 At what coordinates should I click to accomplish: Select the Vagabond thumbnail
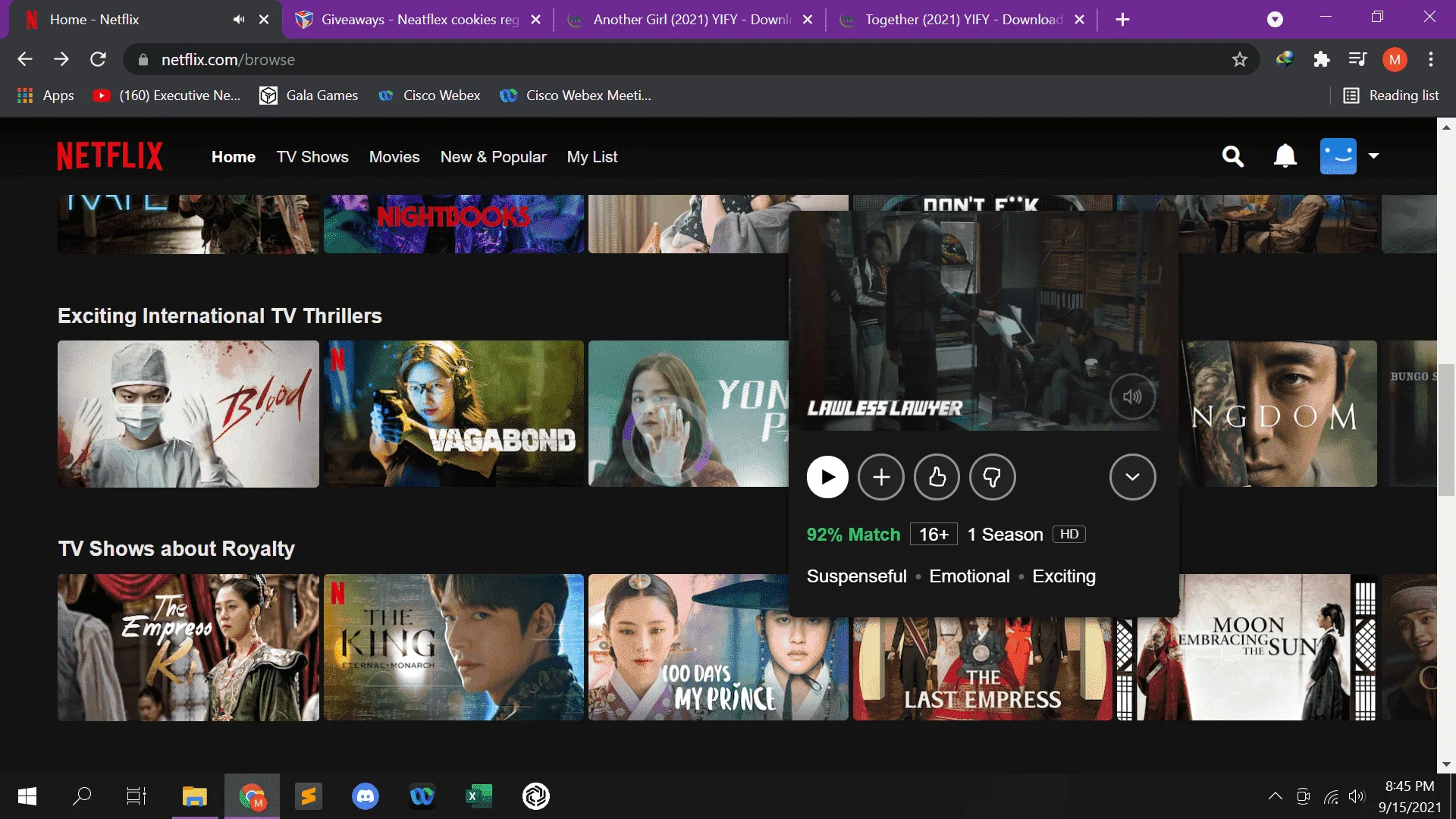coord(453,414)
